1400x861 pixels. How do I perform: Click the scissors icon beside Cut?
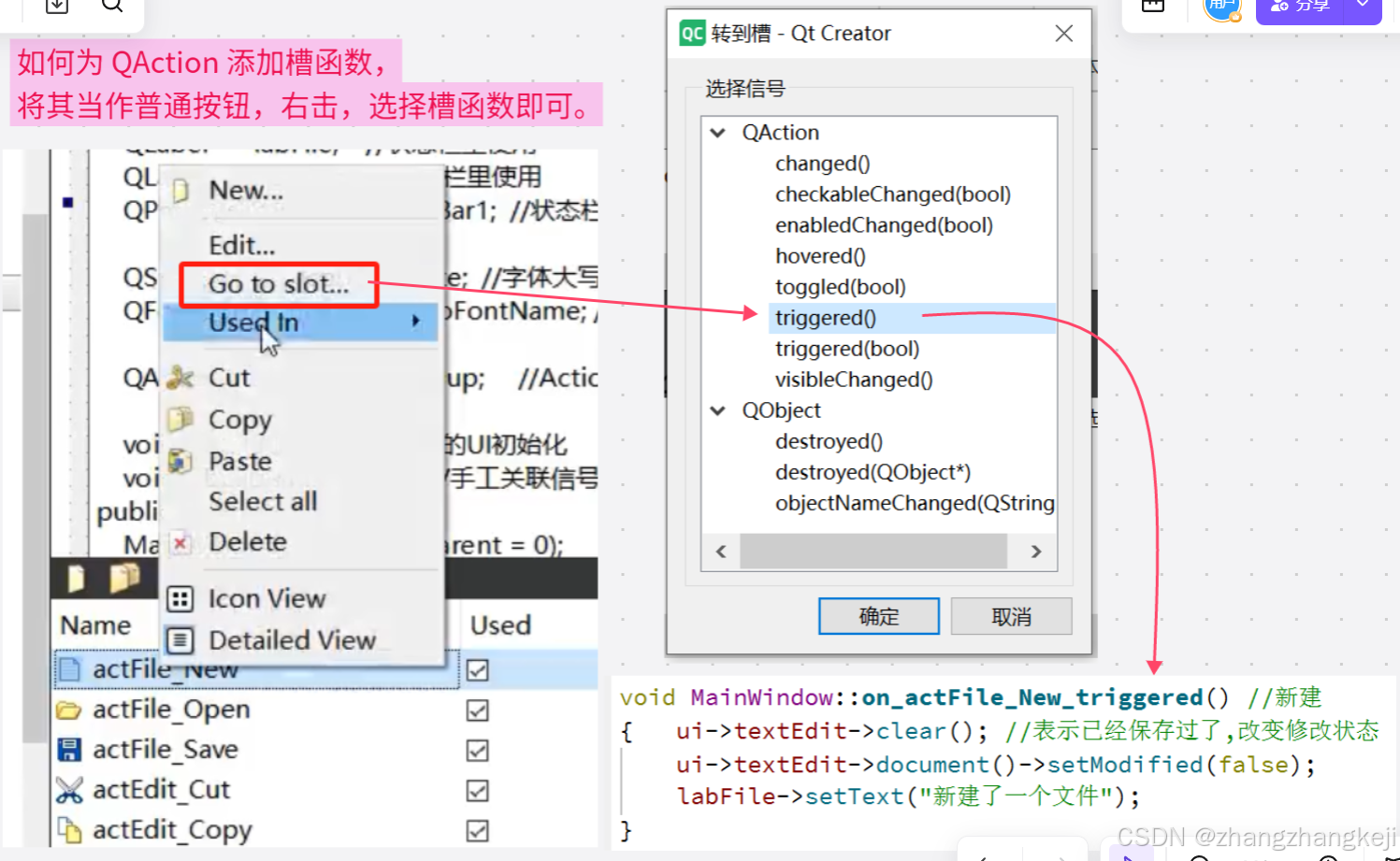pyautogui.click(x=180, y=378)
